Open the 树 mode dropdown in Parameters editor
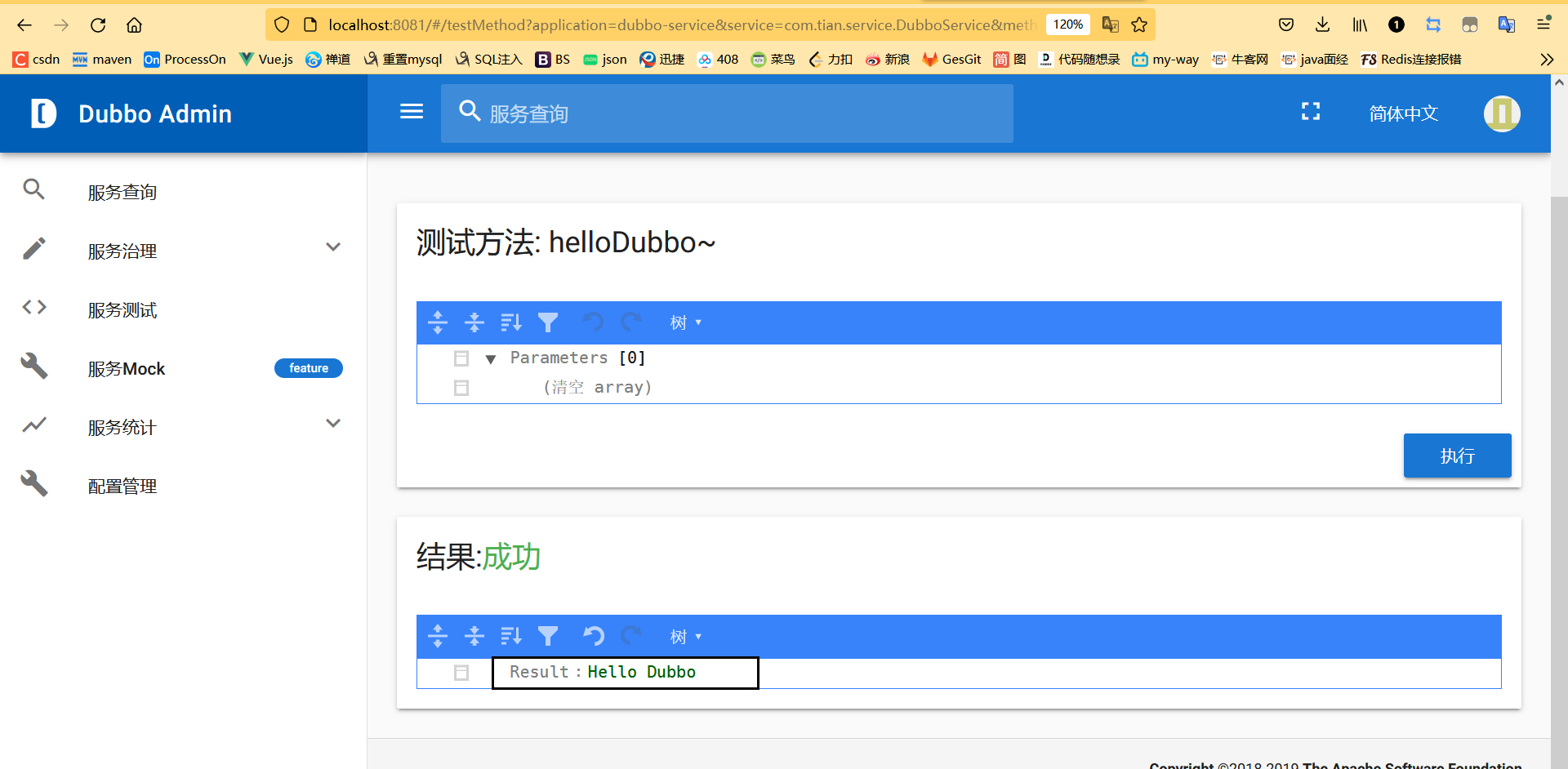 pos(686,322)
